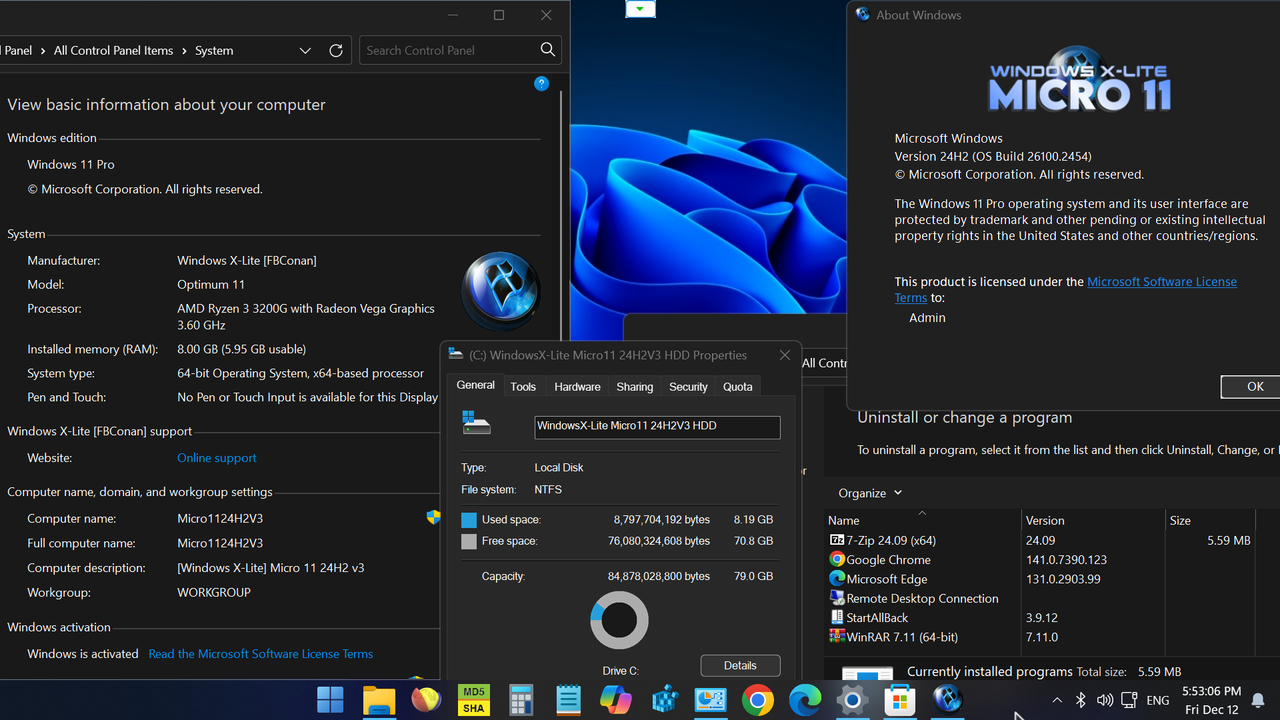This screenshot has width=1280, height=720.
Task: Open Google Chrome from the taskbar
Action: [758, 700]
